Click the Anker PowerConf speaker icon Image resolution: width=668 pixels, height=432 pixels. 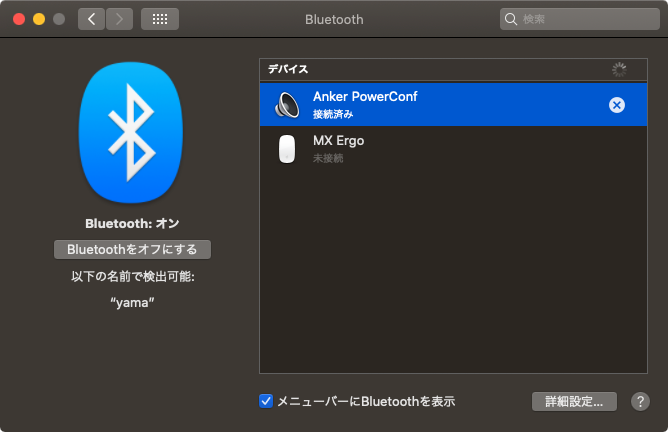click(287, 105)
